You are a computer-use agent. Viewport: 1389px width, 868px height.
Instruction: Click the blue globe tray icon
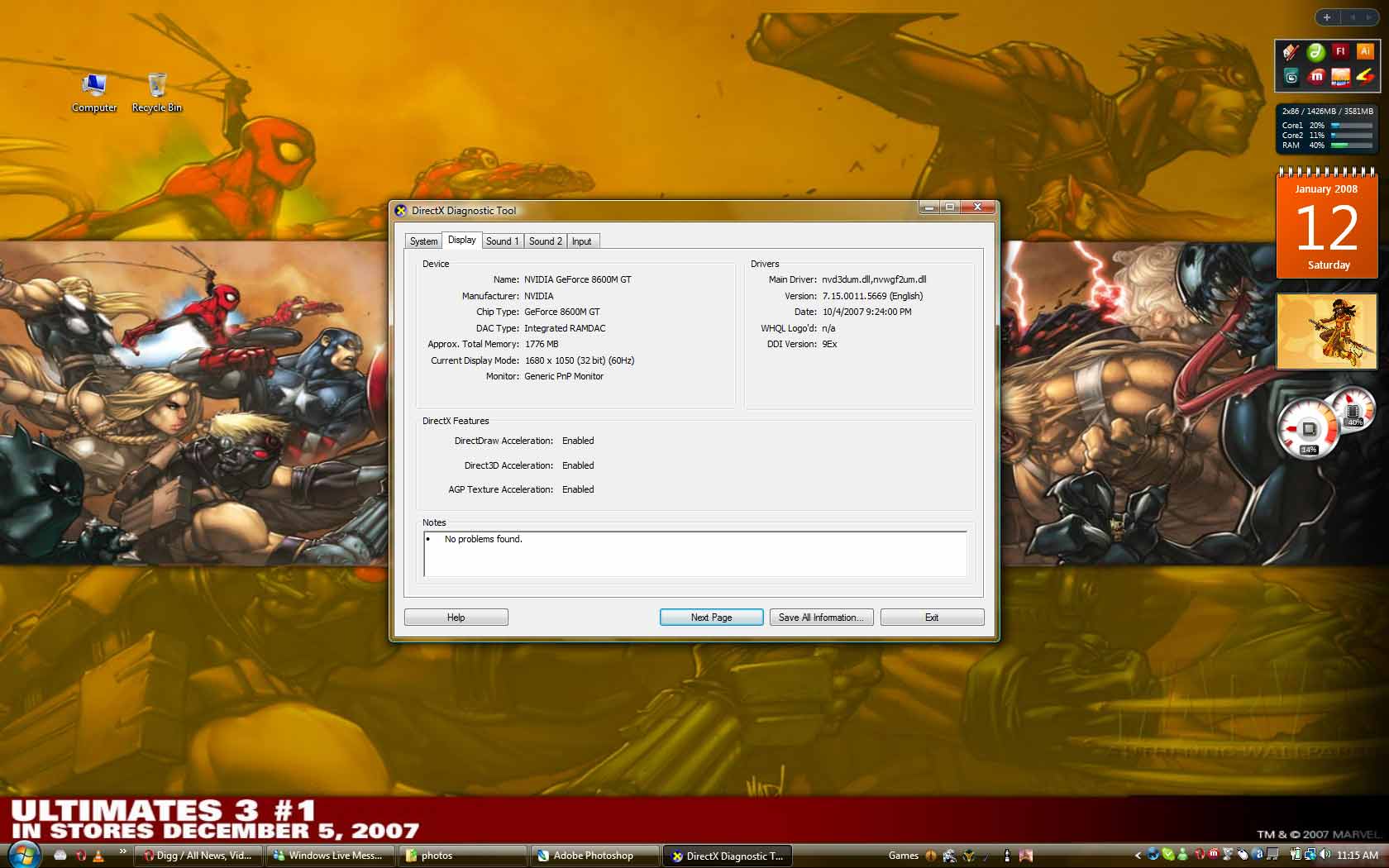click(x=1153, y=855)
